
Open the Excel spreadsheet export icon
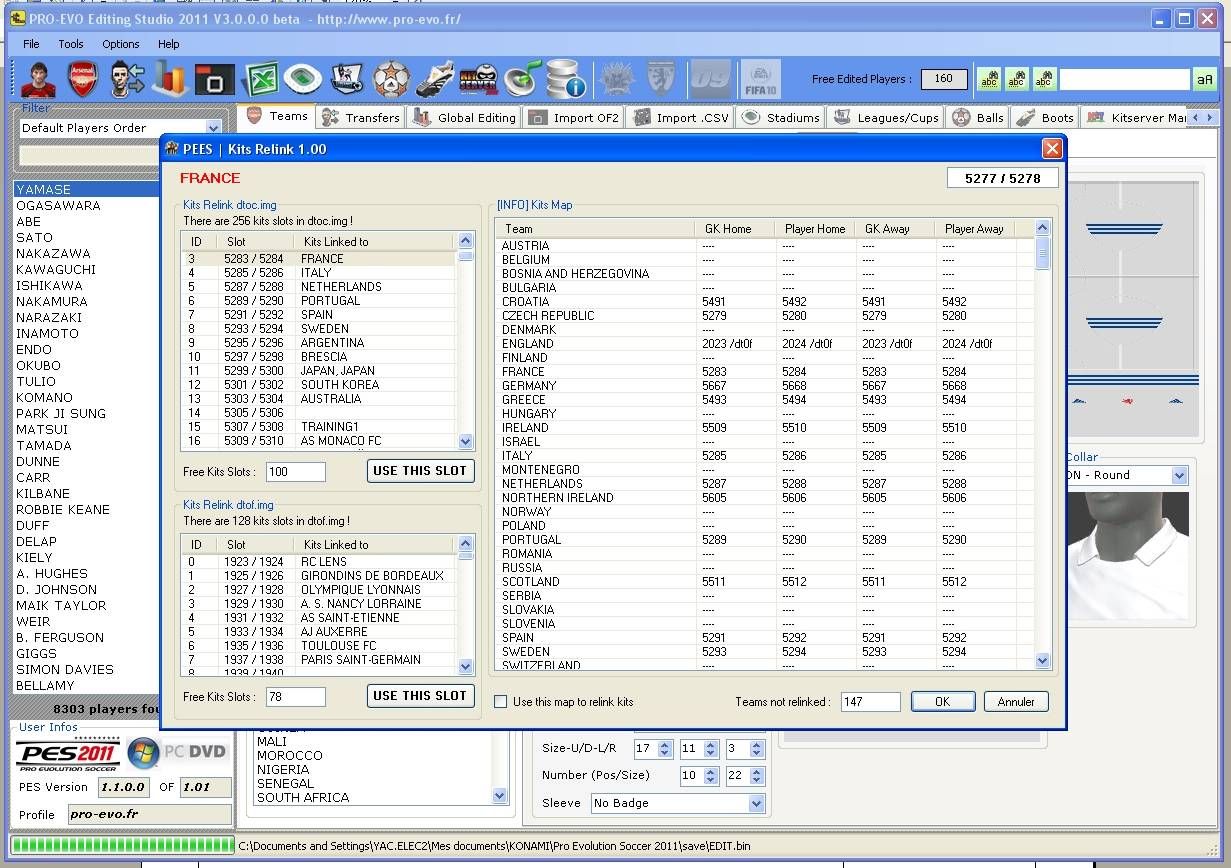[x=260, y=78]
